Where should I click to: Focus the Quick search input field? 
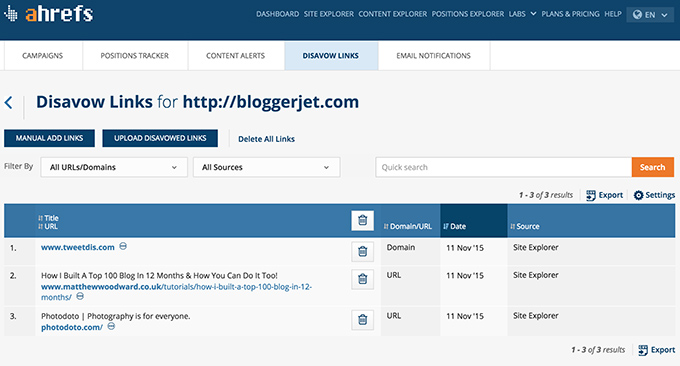tap(503, 167)
